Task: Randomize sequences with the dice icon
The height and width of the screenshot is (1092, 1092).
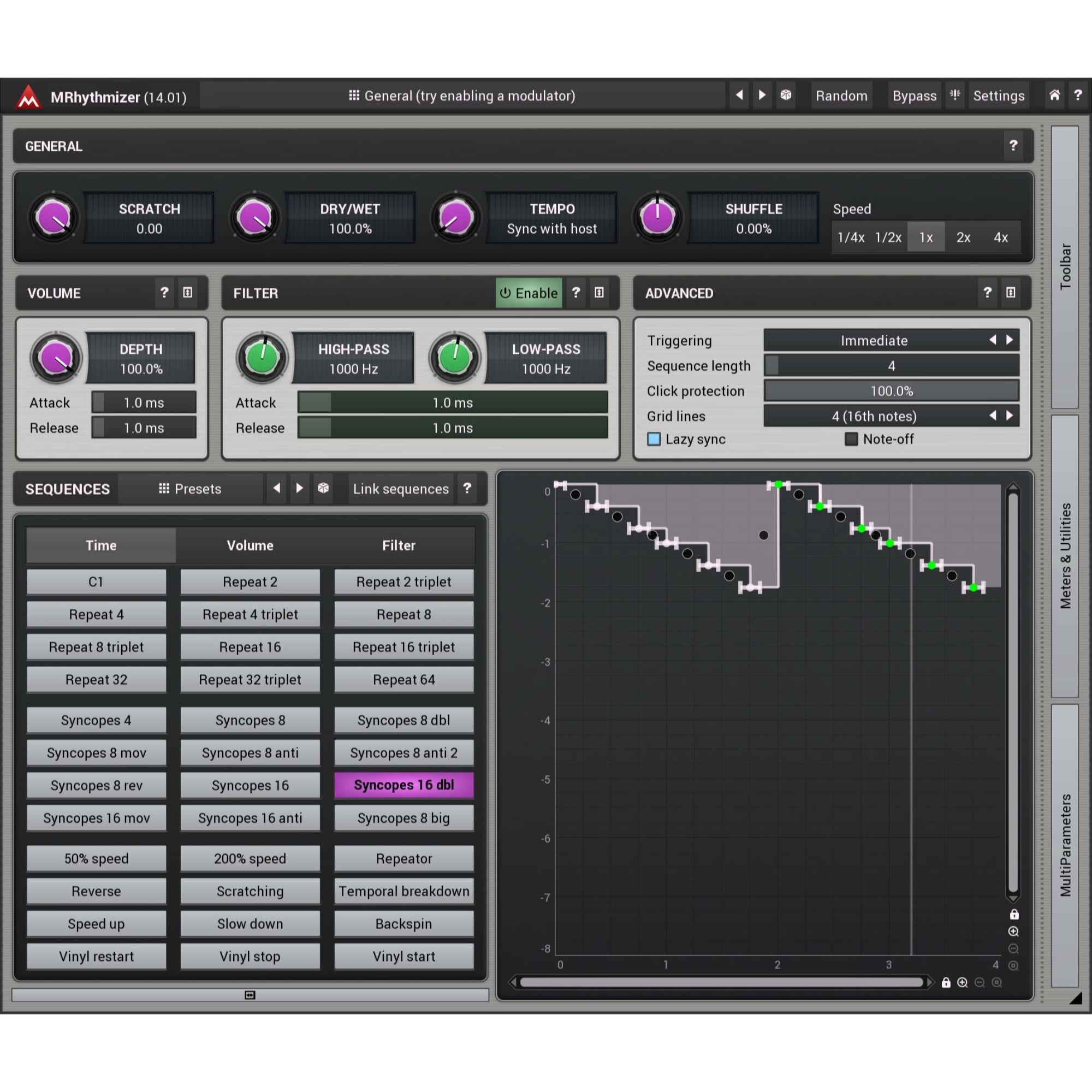Action: coord(323,488)
